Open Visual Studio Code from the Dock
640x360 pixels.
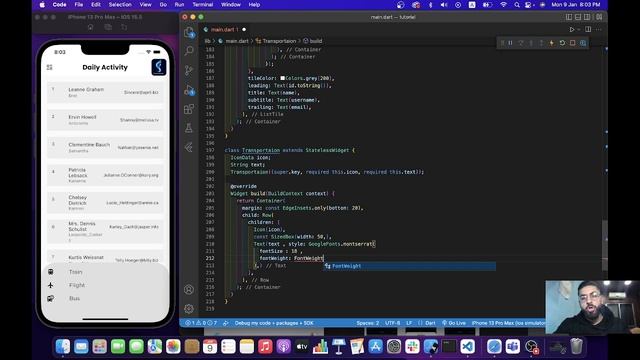pos(467,347)
